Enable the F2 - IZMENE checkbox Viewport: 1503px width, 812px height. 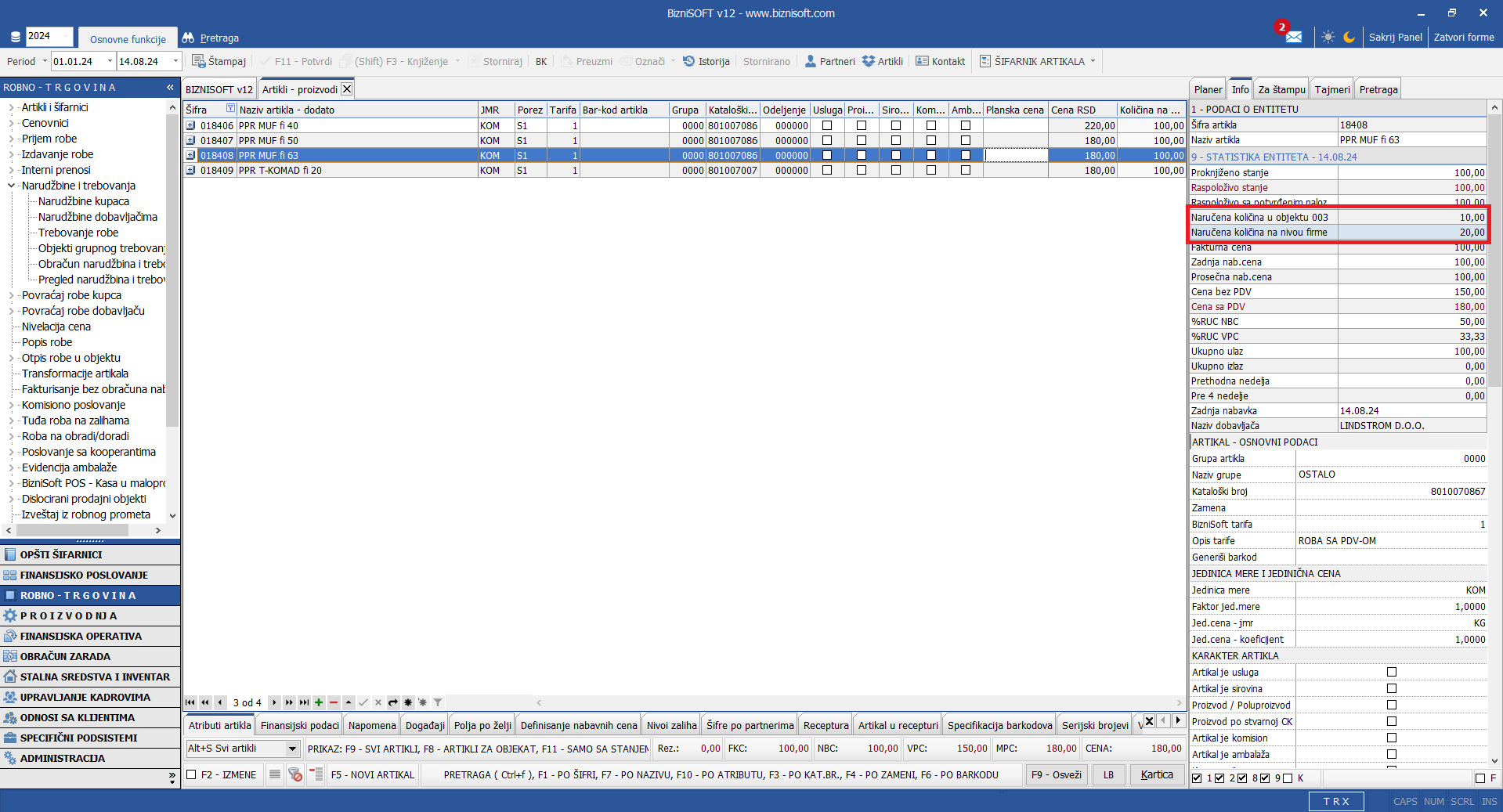click(191, 775)
